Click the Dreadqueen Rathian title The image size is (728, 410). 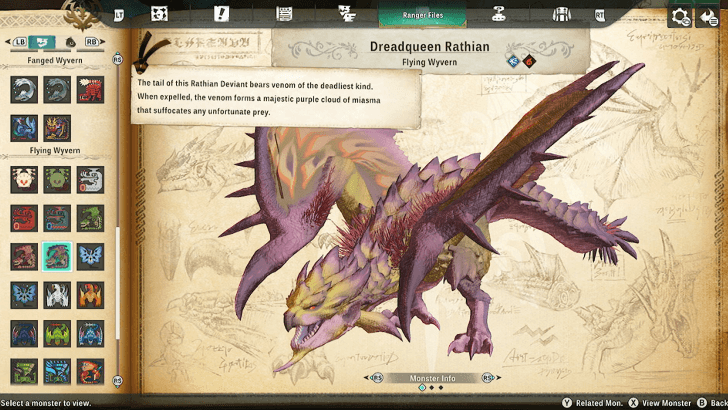click(429, 46)
